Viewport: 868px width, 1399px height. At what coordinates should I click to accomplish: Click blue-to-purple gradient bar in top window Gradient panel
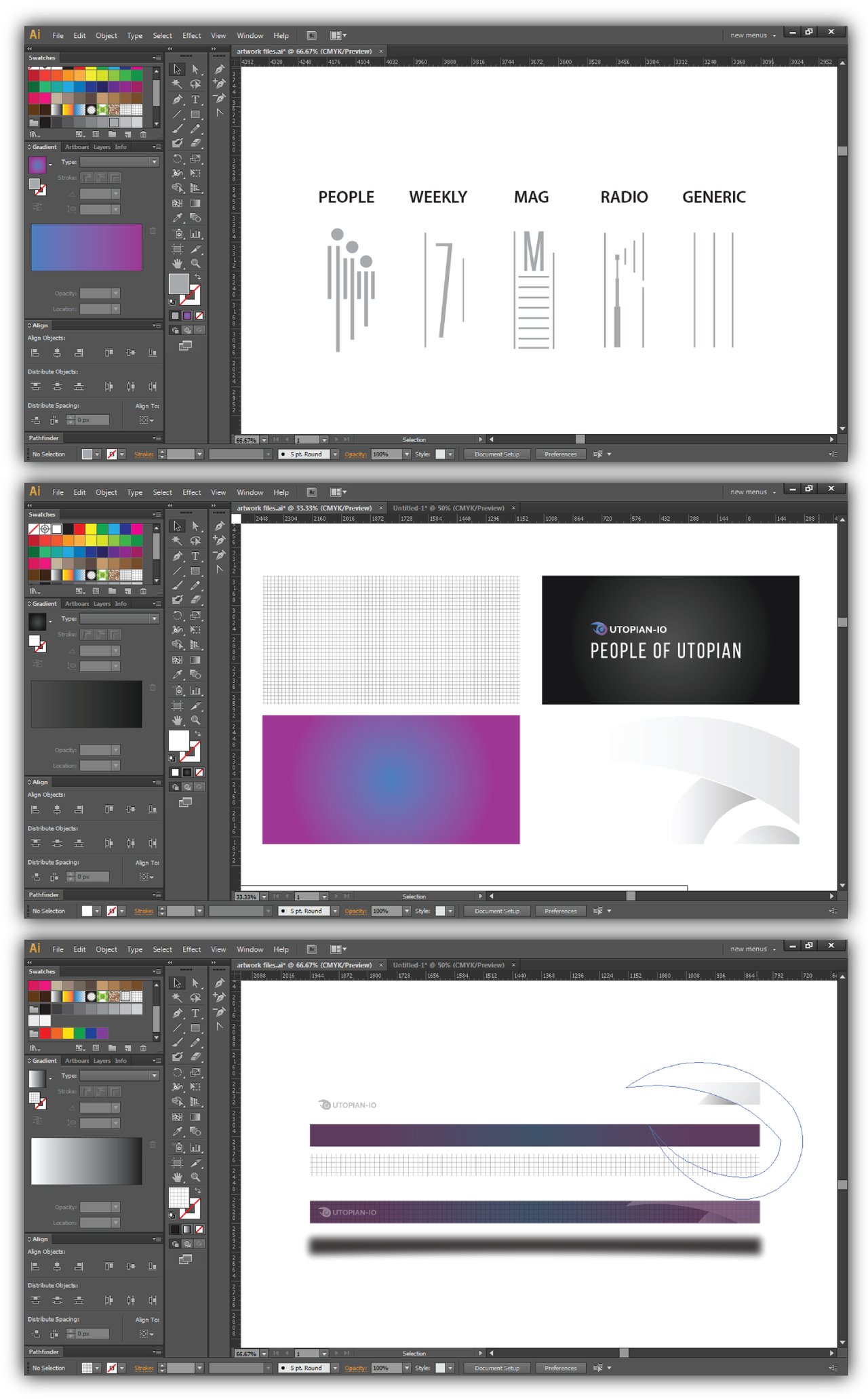coord(87,248)
